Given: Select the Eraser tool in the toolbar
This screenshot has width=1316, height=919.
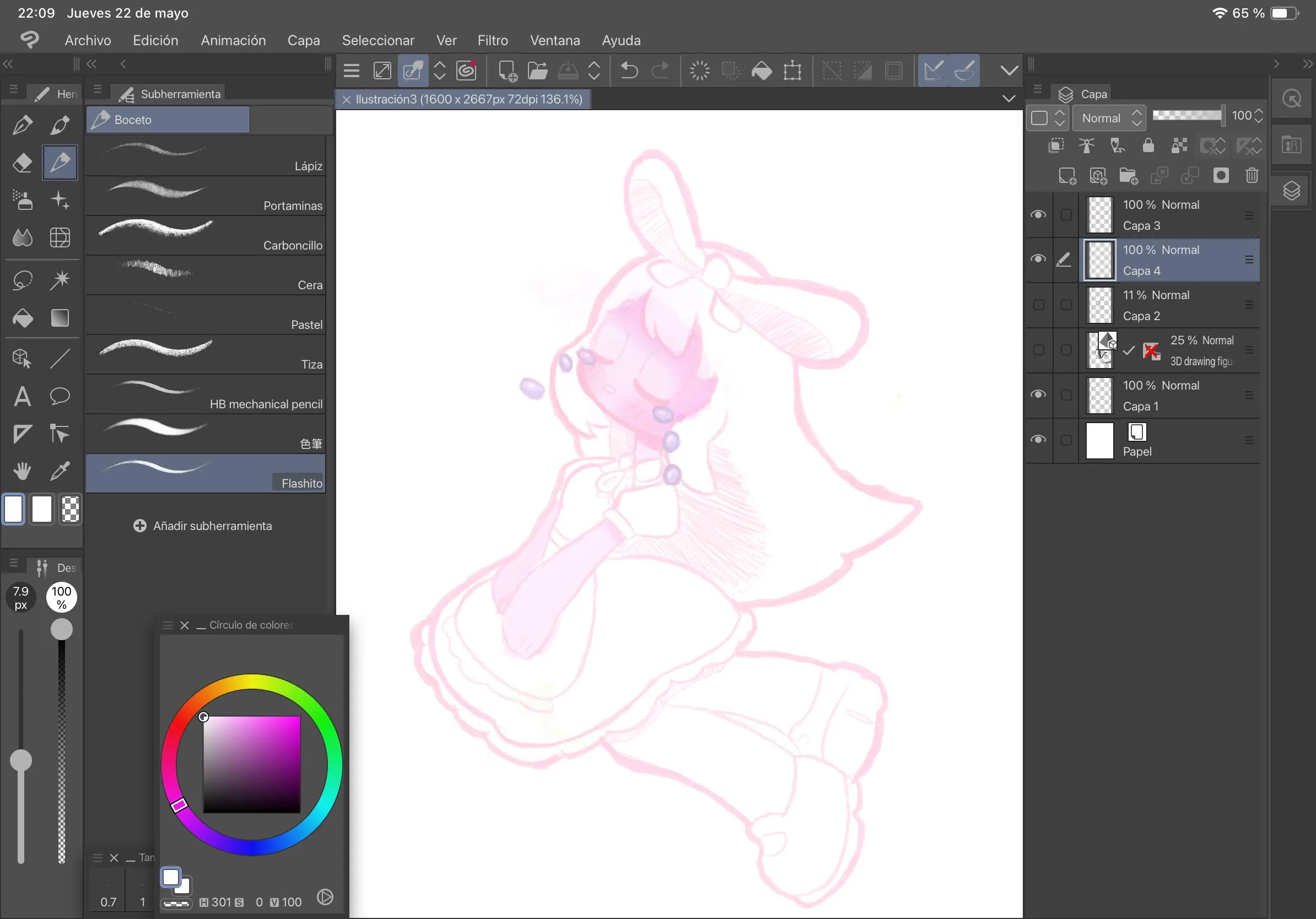Looking at the screenshot, I should tap(23, 163).
